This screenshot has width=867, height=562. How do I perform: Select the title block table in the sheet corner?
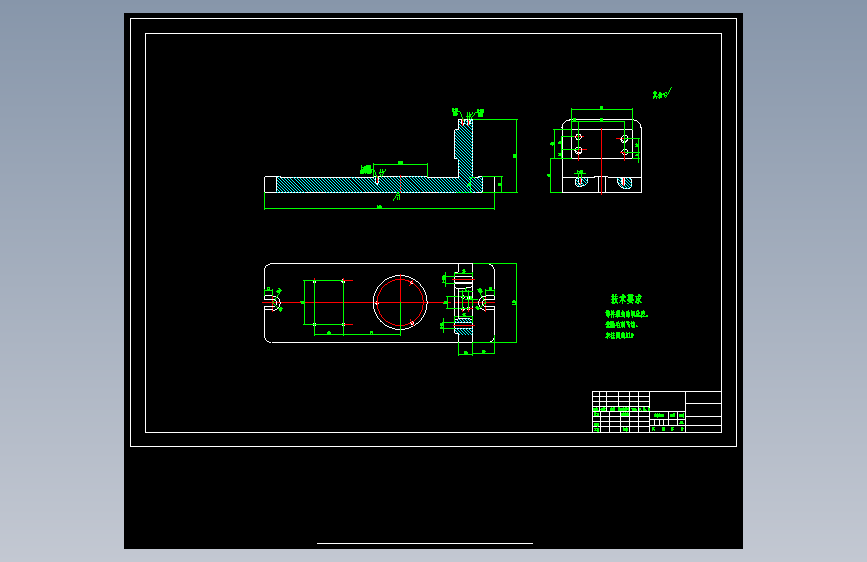pyautogui.click(x=657, y=412)
